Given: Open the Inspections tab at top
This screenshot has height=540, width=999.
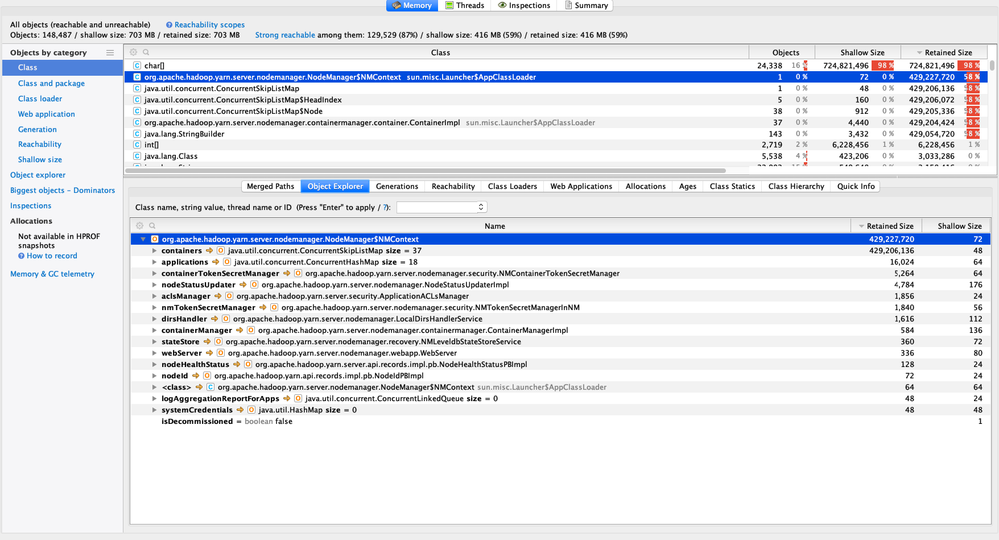Looking at the screenshot, I should 524,5.
